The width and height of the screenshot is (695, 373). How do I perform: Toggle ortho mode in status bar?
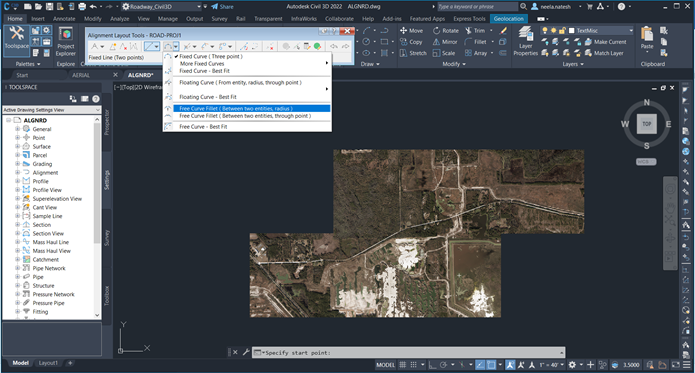[433, 365]
